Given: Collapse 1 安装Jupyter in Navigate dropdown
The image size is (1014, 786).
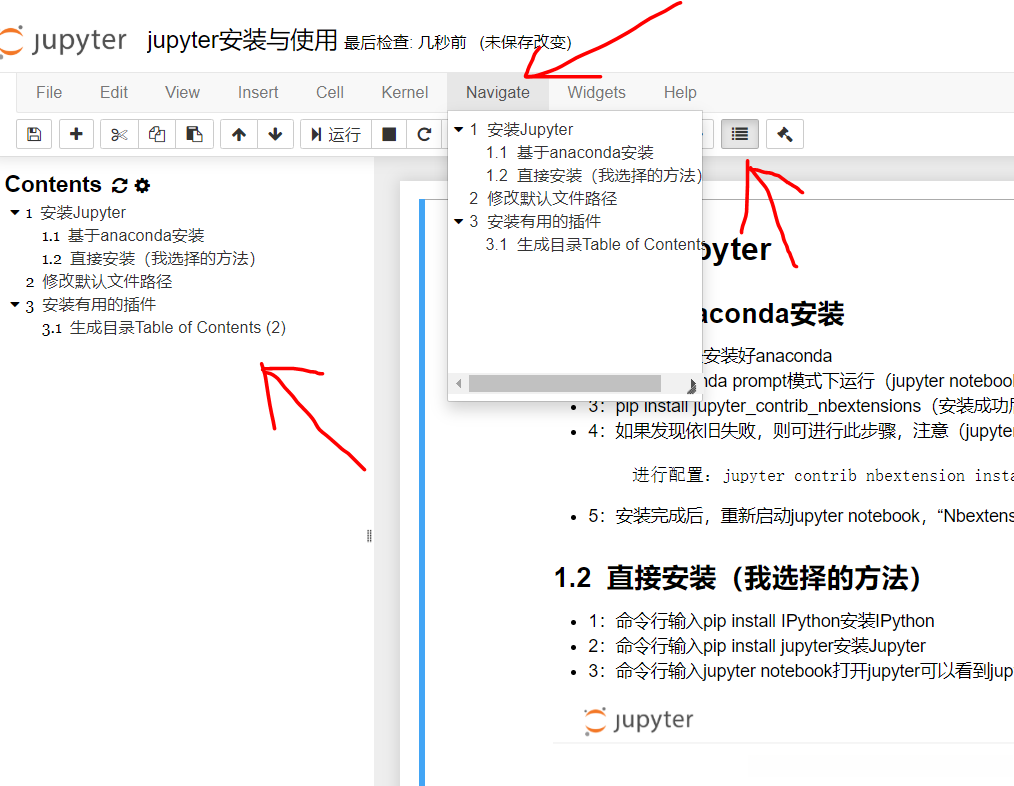Looking at the screenshot, I should point(458,129).
